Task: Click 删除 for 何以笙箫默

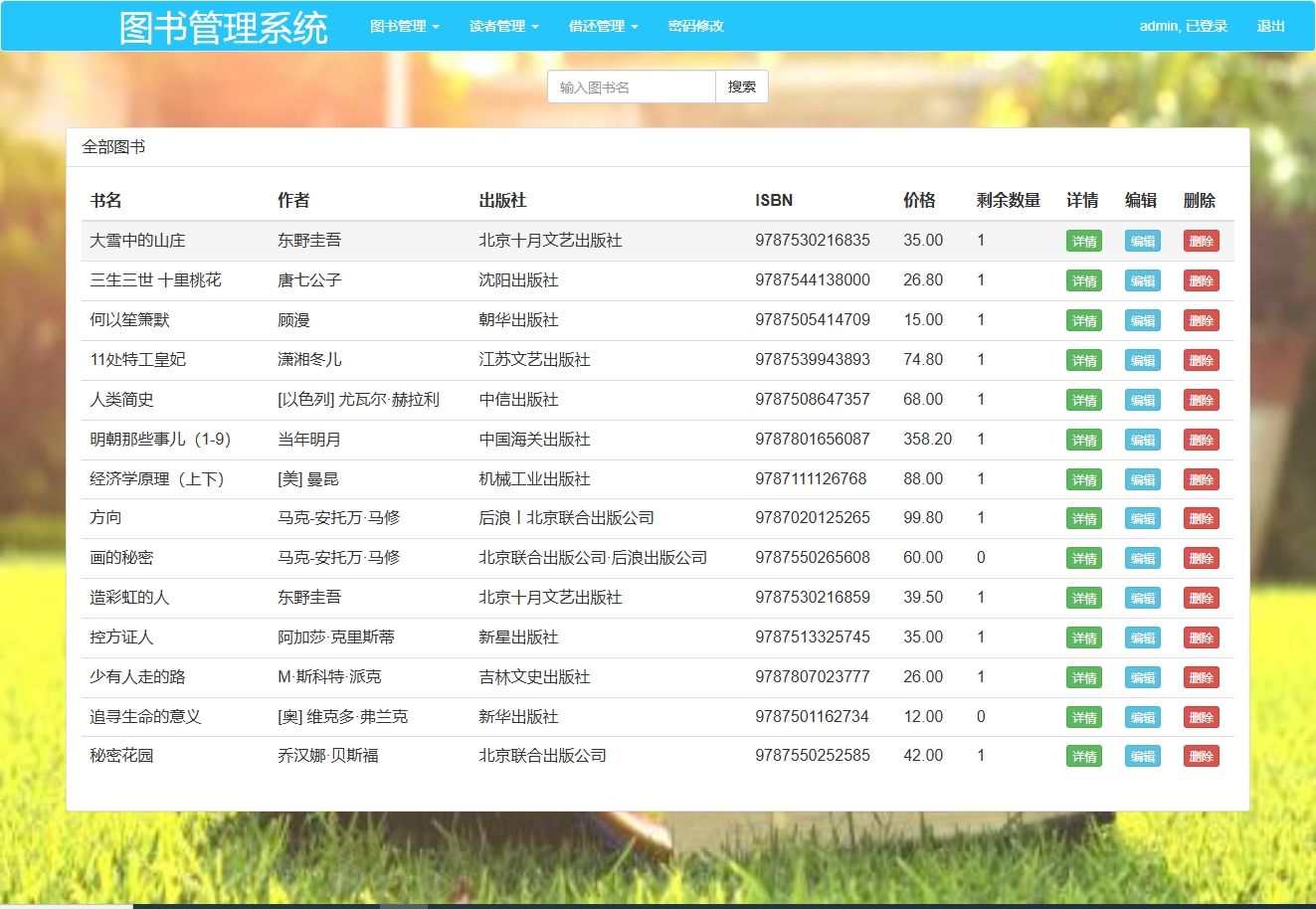Action: click(1201, 320)
